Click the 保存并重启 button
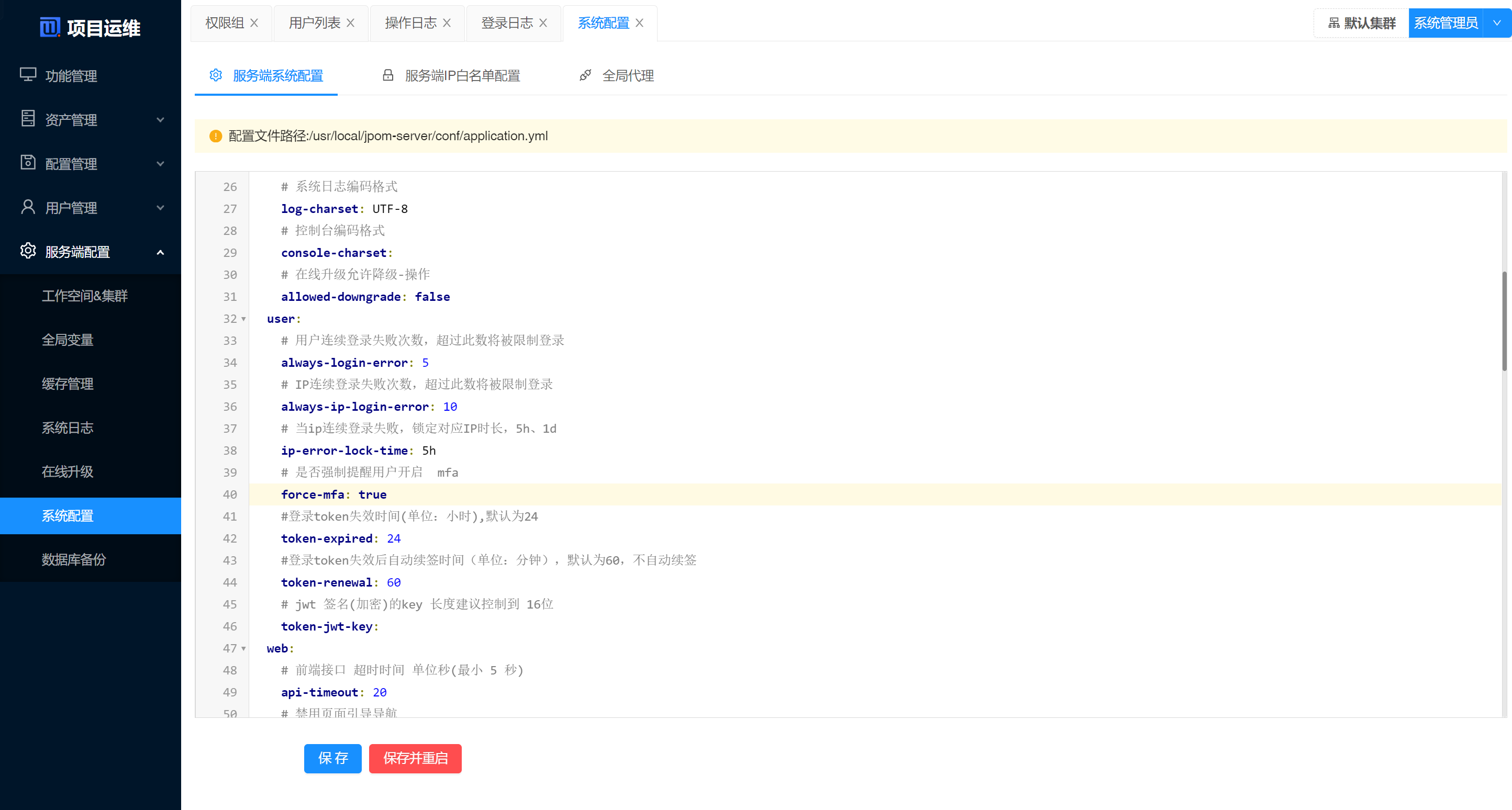The width and height of the screenshot is (1512, 810). click(415, 758)
